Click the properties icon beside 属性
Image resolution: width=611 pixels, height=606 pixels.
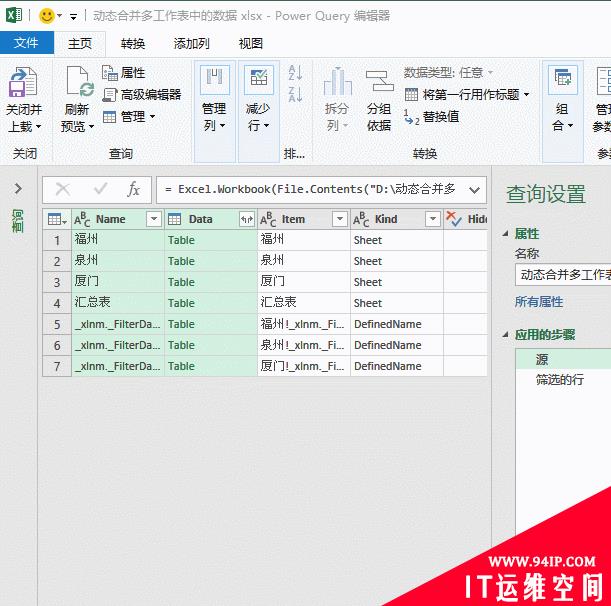pos(110,73)
